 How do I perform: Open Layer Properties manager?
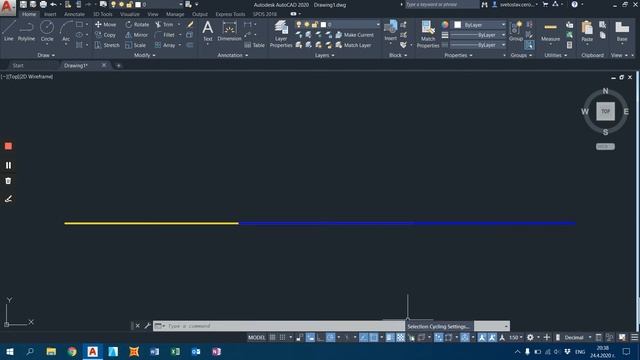tap(281, 34)
